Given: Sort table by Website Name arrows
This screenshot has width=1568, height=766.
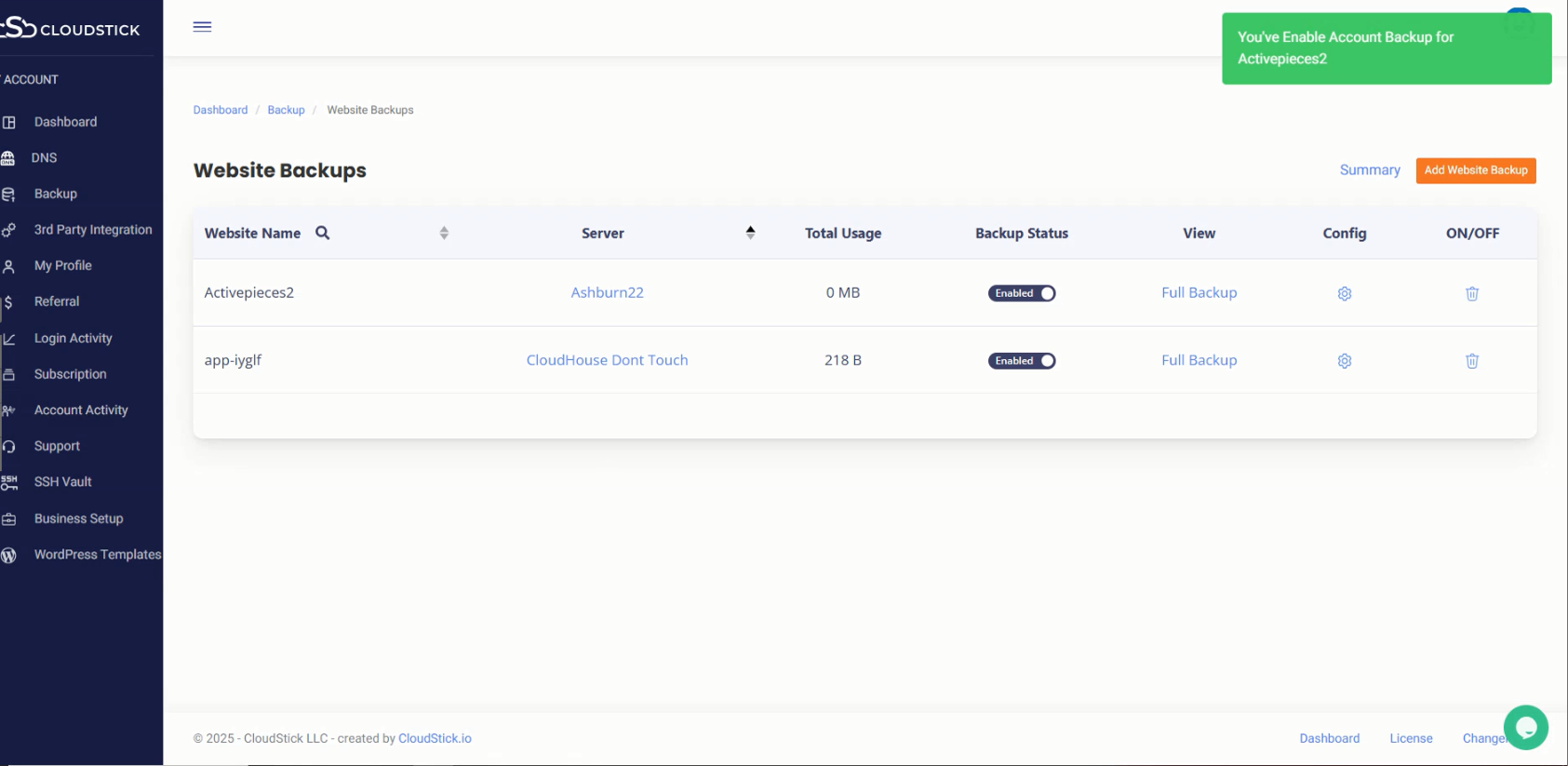Looking at the screenshot, I should click(x=444, y=233).
